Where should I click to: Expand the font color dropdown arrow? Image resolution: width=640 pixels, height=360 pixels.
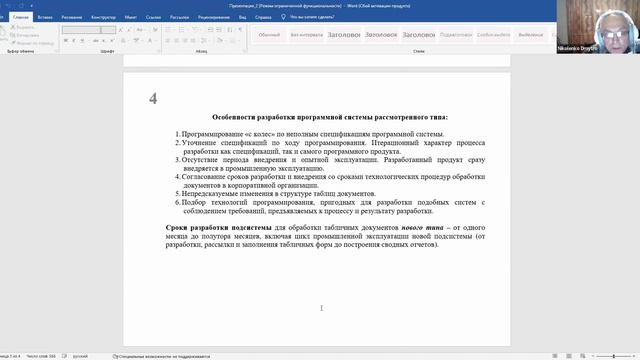(155, 40)
